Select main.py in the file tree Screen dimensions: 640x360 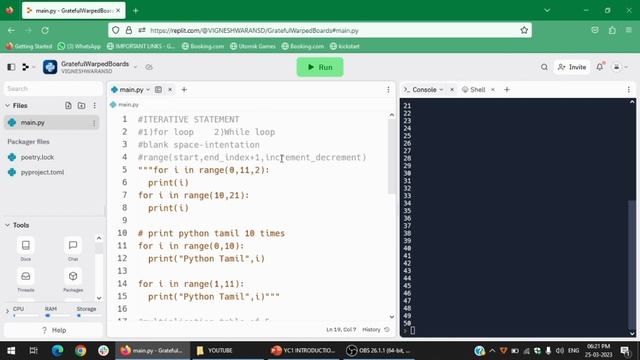51,122
